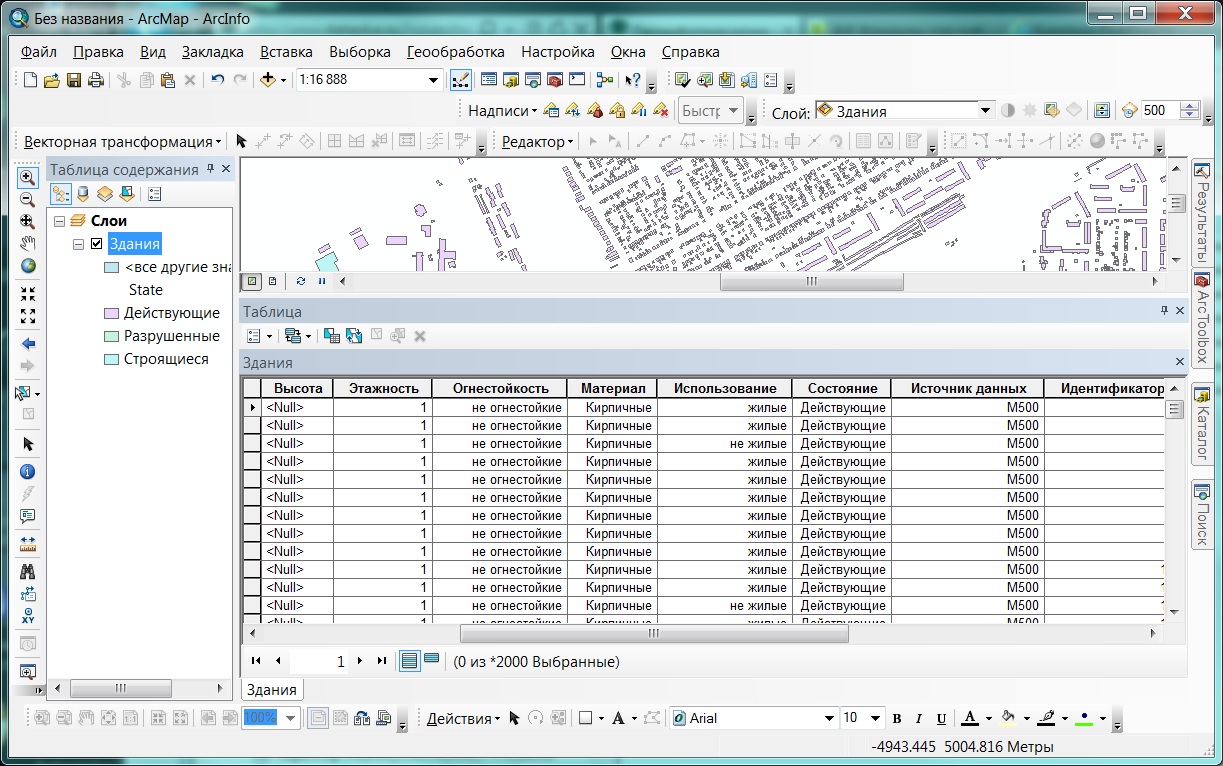This screenshot has height=766, width=1223.
Task: Open the Редактор dropdown menu
Action: [538, 142]
